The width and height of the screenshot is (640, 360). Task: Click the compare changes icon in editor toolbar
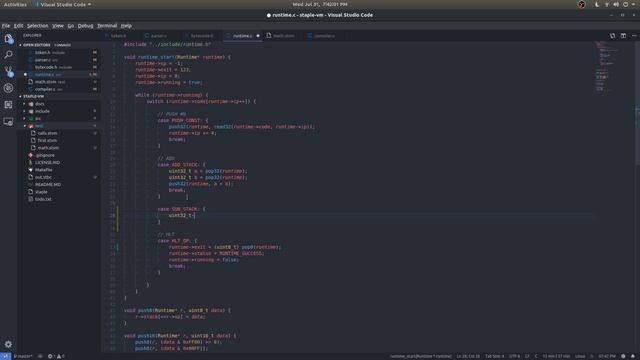click(612, 36)
